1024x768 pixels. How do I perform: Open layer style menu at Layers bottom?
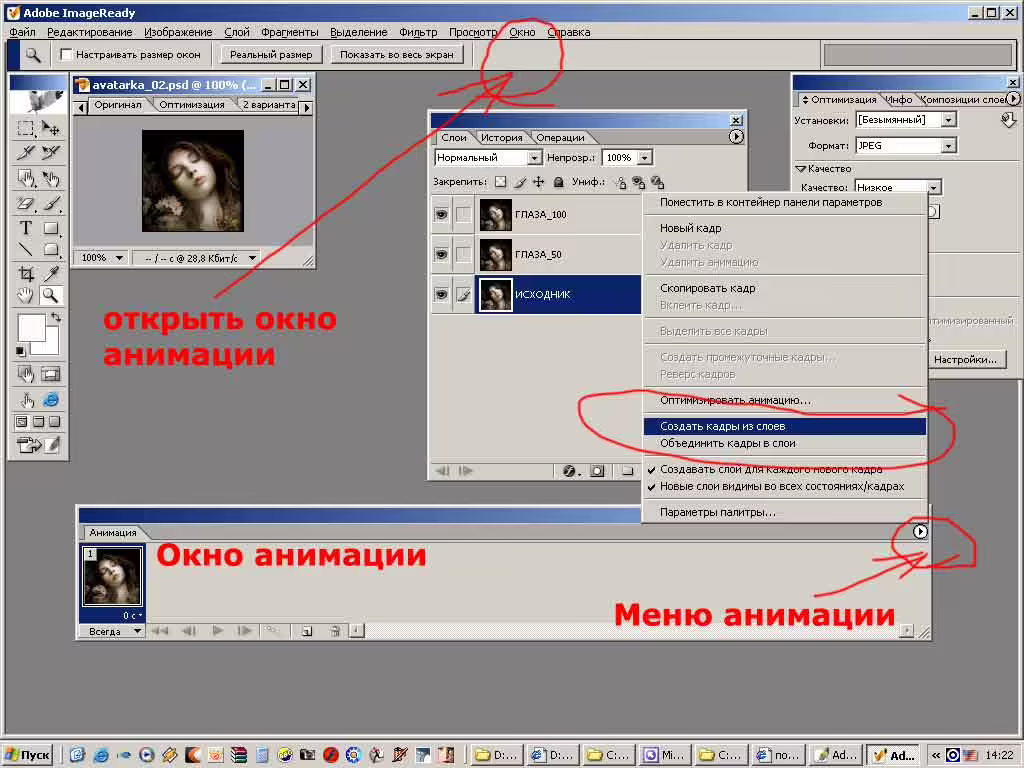tap(571, 471)
